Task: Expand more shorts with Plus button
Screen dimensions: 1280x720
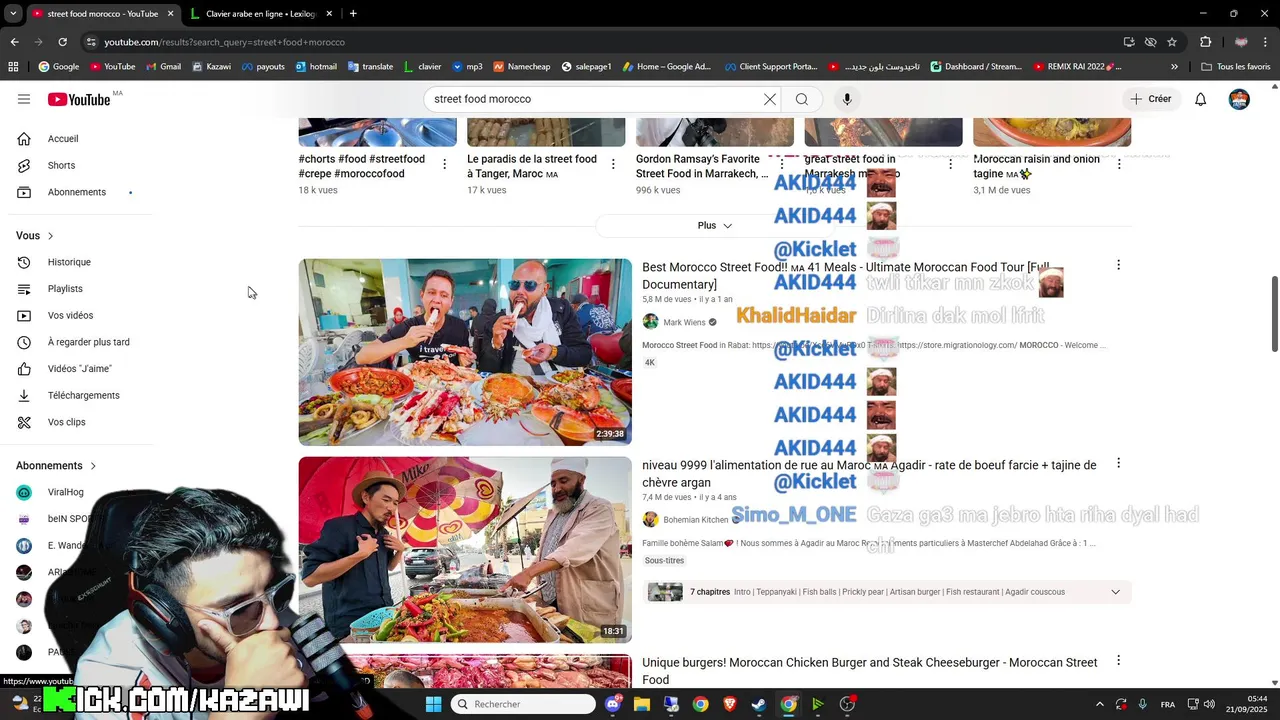Action: point(715,225)
